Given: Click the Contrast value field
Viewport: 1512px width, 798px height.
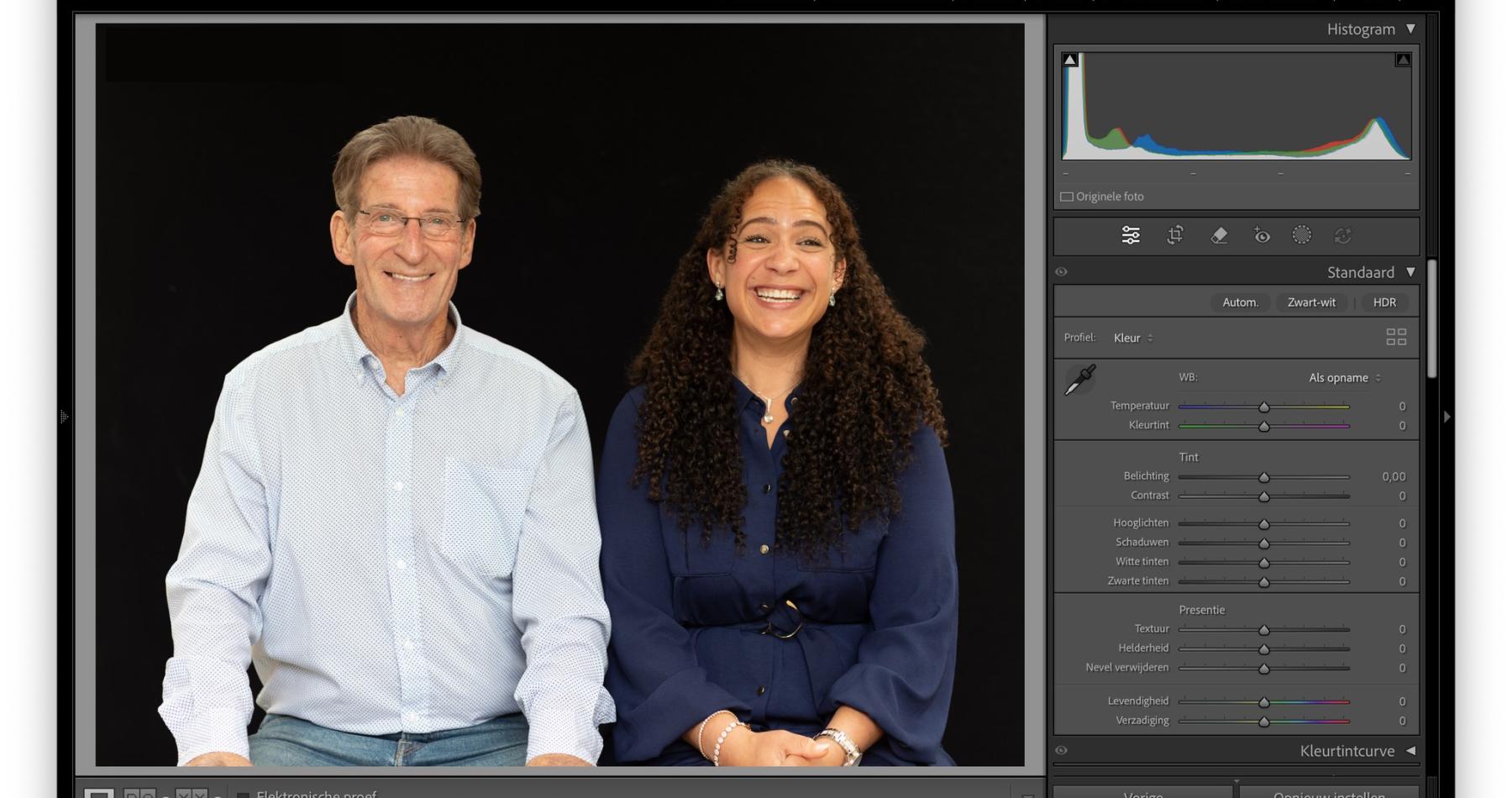Looking at the screenshot, I should coord(1401,496).
